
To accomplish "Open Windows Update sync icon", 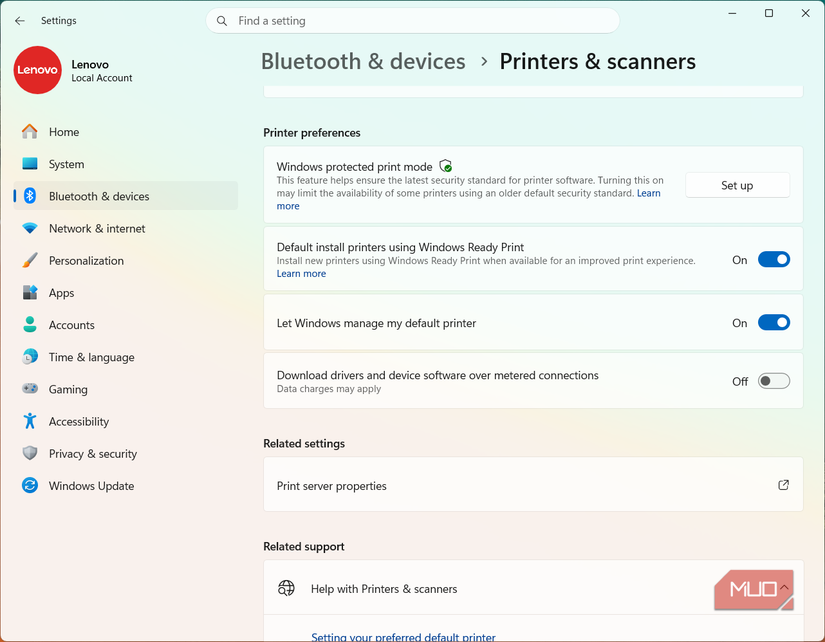I will [29, 485].
